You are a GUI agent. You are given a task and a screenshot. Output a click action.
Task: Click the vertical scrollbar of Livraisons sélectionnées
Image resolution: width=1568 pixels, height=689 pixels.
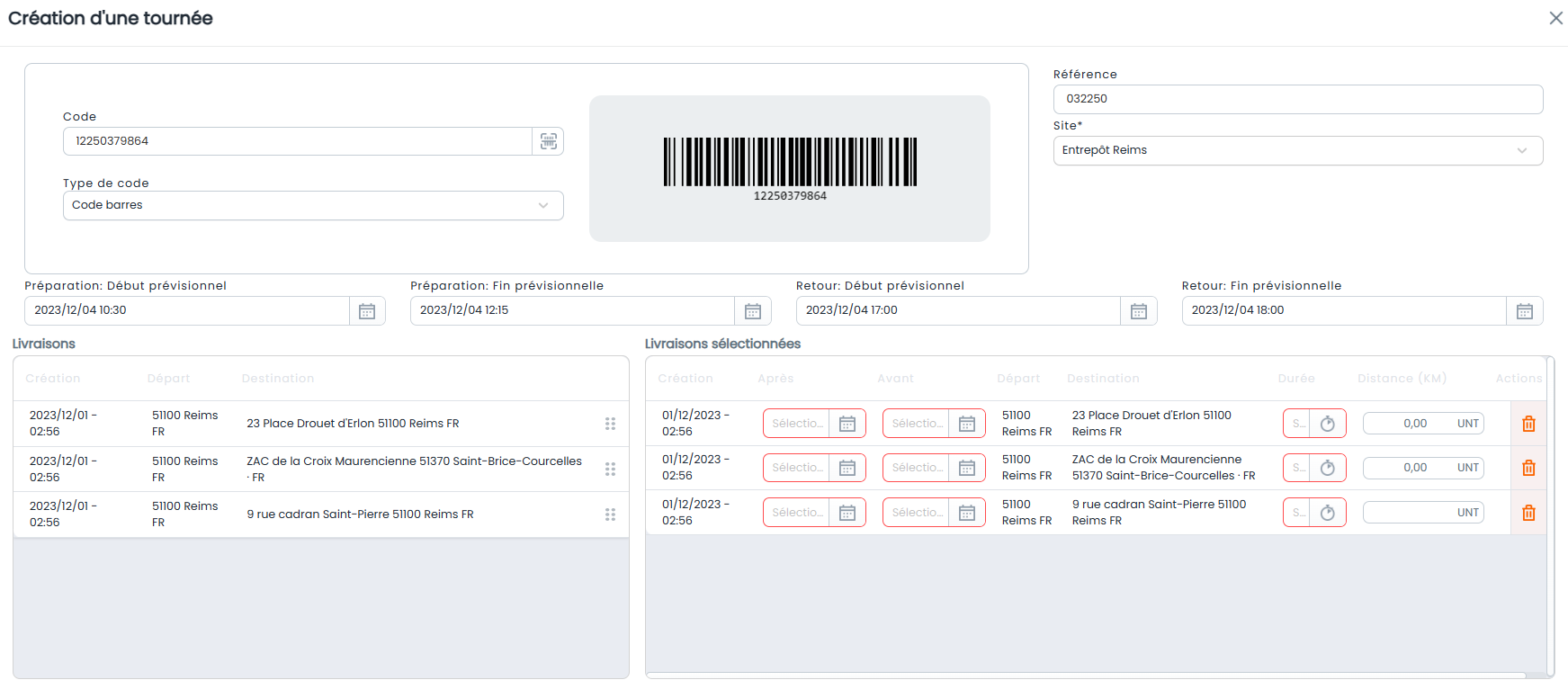tap(1550, 515)
